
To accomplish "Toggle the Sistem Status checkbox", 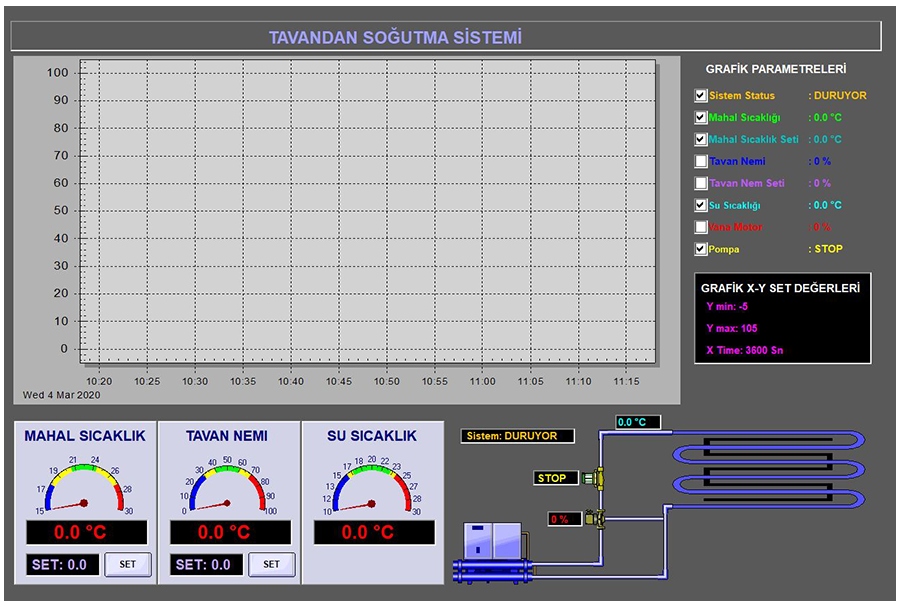I will click(700, 95).
